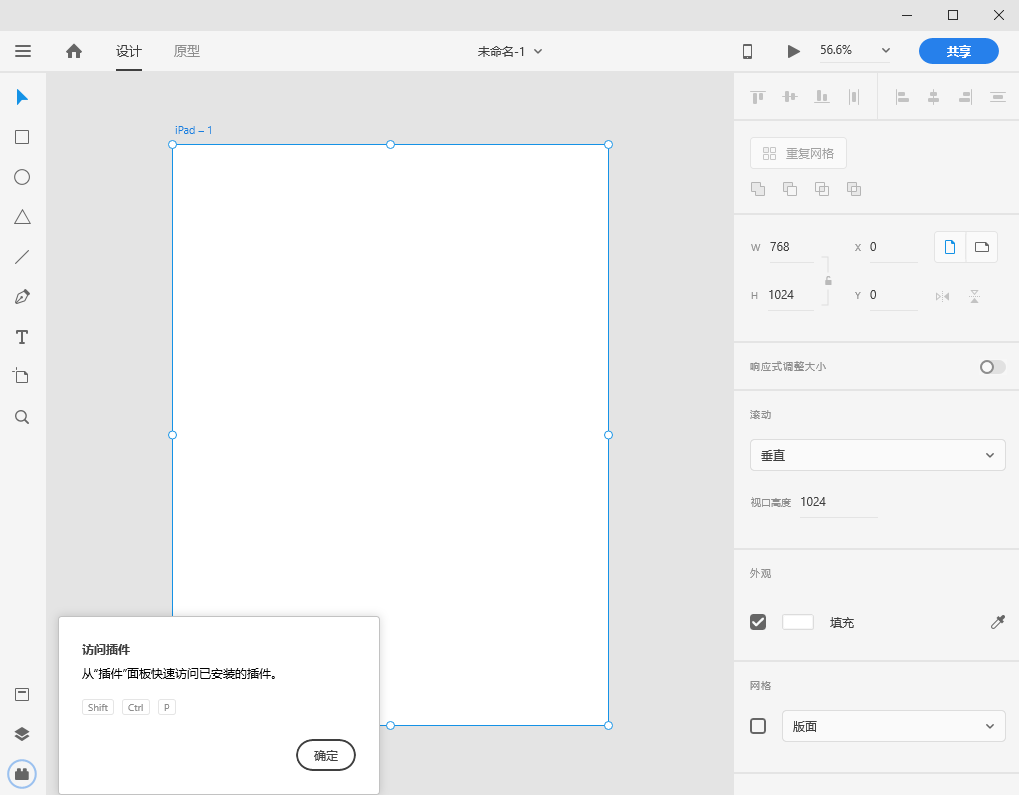This screenshot has height=795, width=1019.
Task: Select the Pen tool
Action: pos(22,297)
